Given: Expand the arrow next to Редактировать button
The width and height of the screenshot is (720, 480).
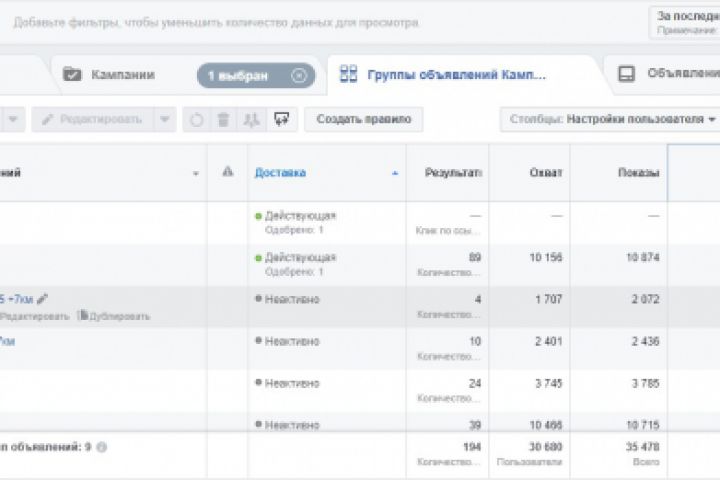Looking at the screenshot, I should click(164, 120).
